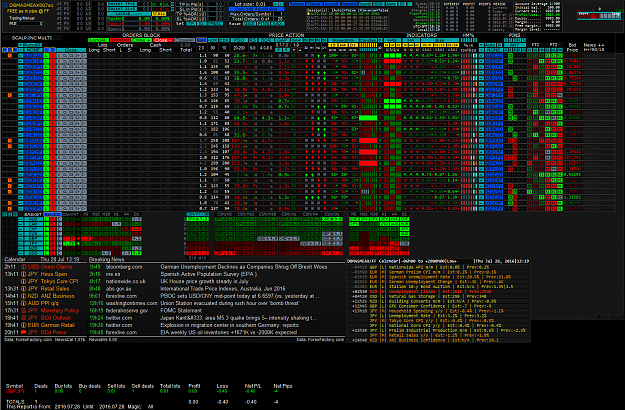
Task: Click the bright green strength bar in table
Action: 368,118
